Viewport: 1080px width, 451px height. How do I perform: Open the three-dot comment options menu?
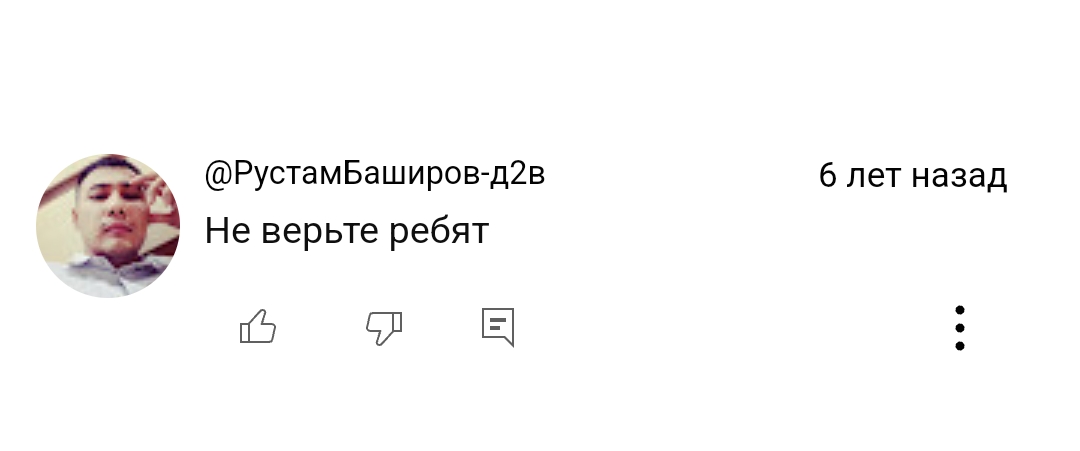pos(960,328)
